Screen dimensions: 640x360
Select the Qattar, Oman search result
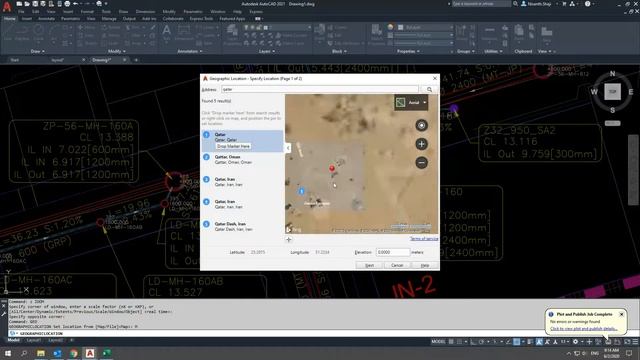(242, 160)
